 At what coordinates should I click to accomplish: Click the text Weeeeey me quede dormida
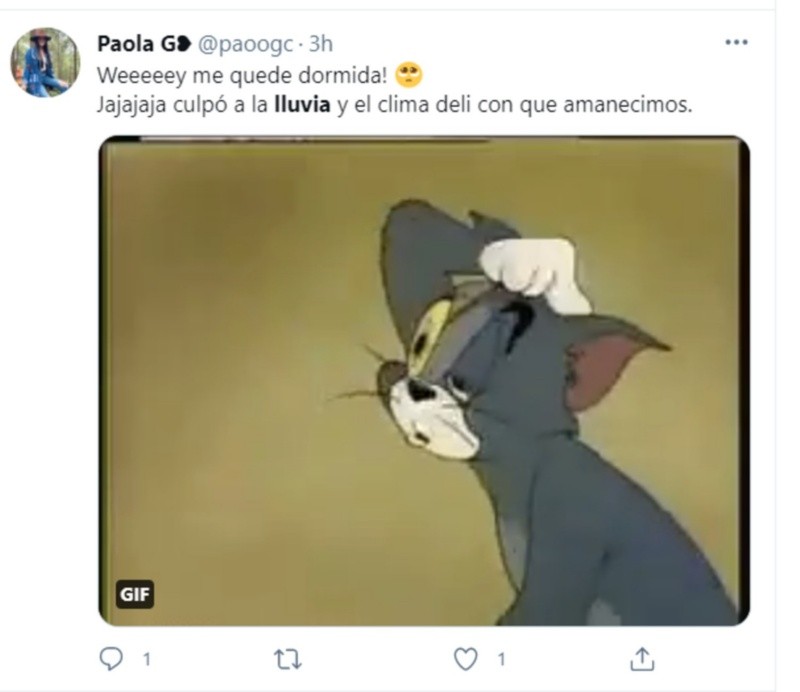(x=242, y=76)
